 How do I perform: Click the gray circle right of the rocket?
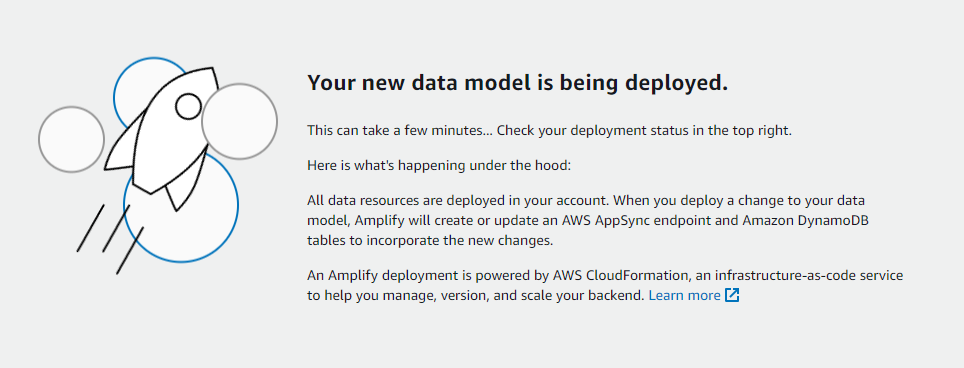[240, 122]
